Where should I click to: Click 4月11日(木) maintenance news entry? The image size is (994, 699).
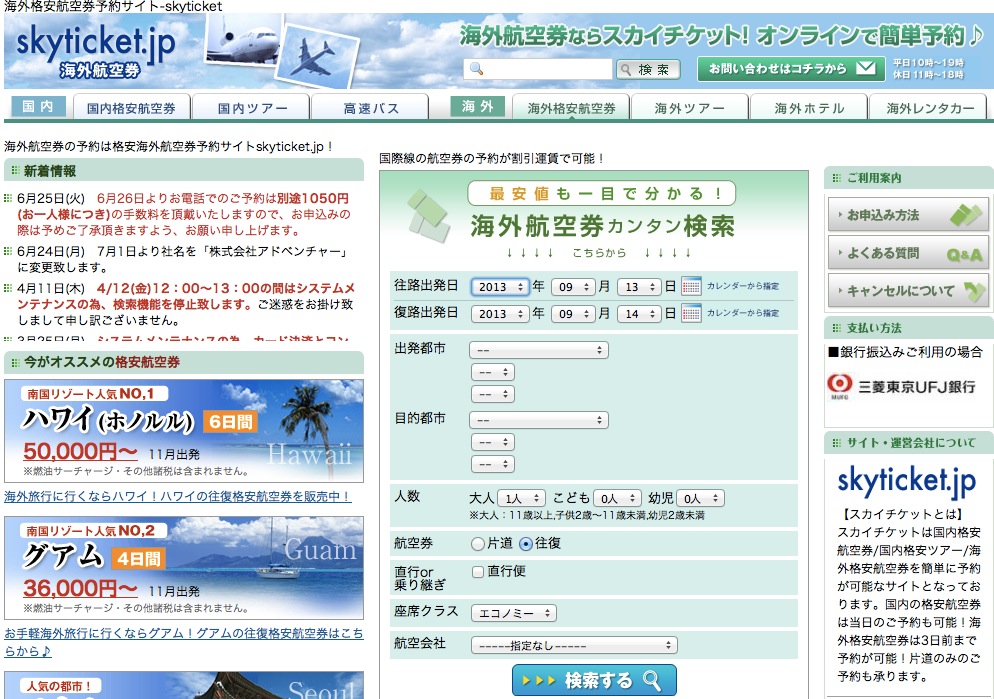coord(184,304)
